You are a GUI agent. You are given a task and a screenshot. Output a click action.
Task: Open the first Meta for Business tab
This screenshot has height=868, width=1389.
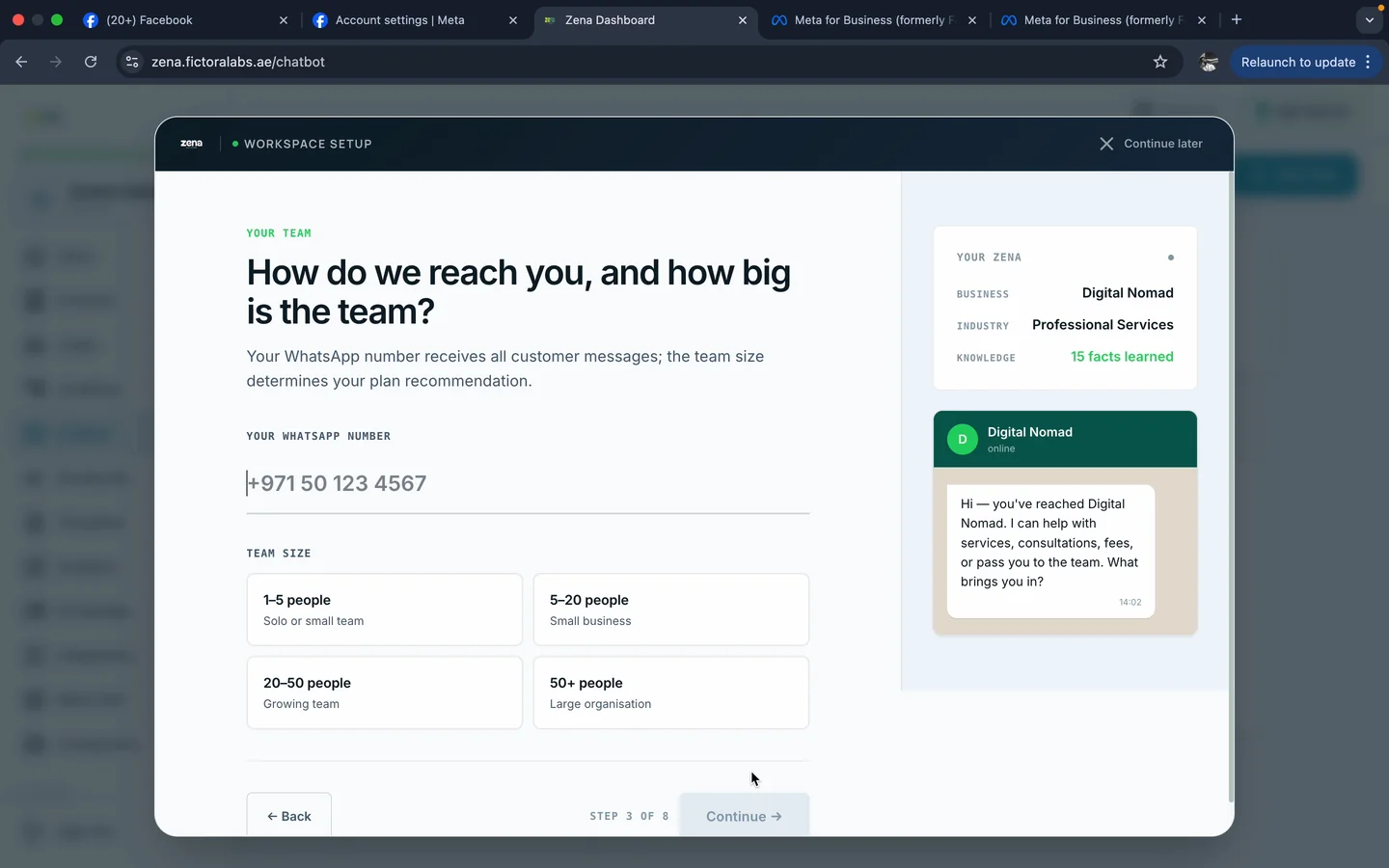(873, 20)
